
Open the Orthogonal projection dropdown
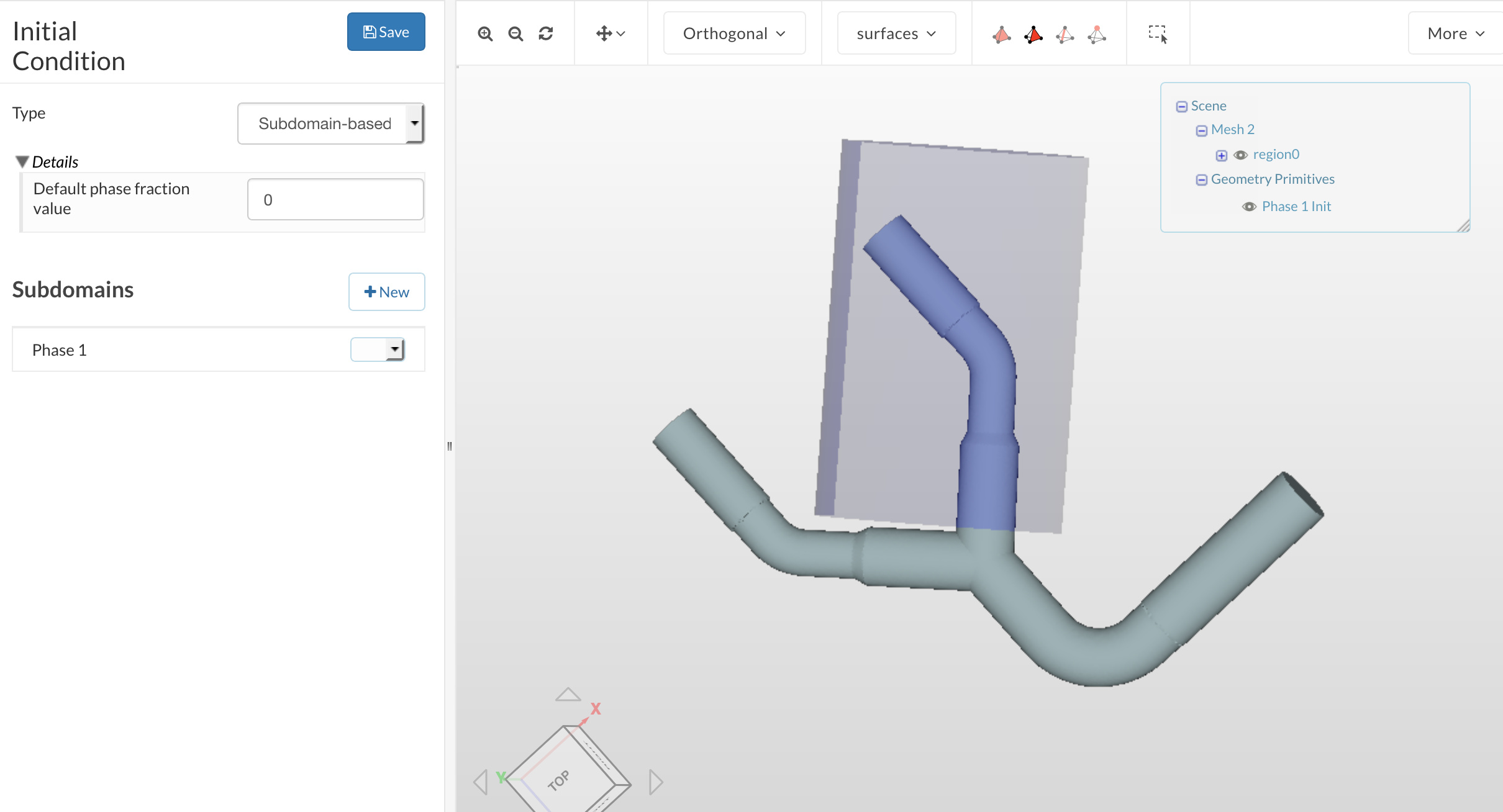[x=734, y=34]
